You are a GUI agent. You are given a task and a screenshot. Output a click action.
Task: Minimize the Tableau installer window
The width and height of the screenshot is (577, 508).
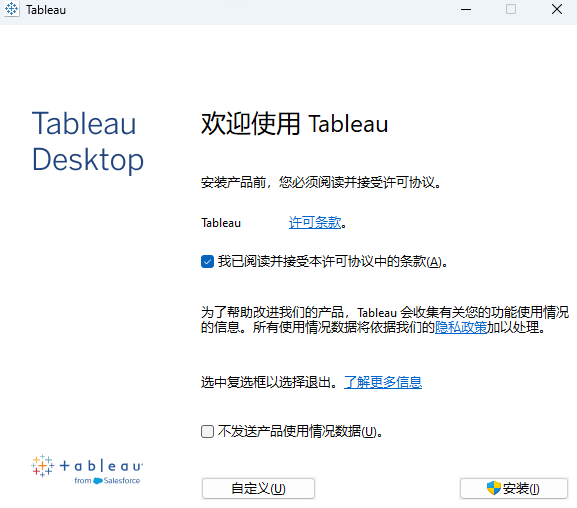(466, 10)
